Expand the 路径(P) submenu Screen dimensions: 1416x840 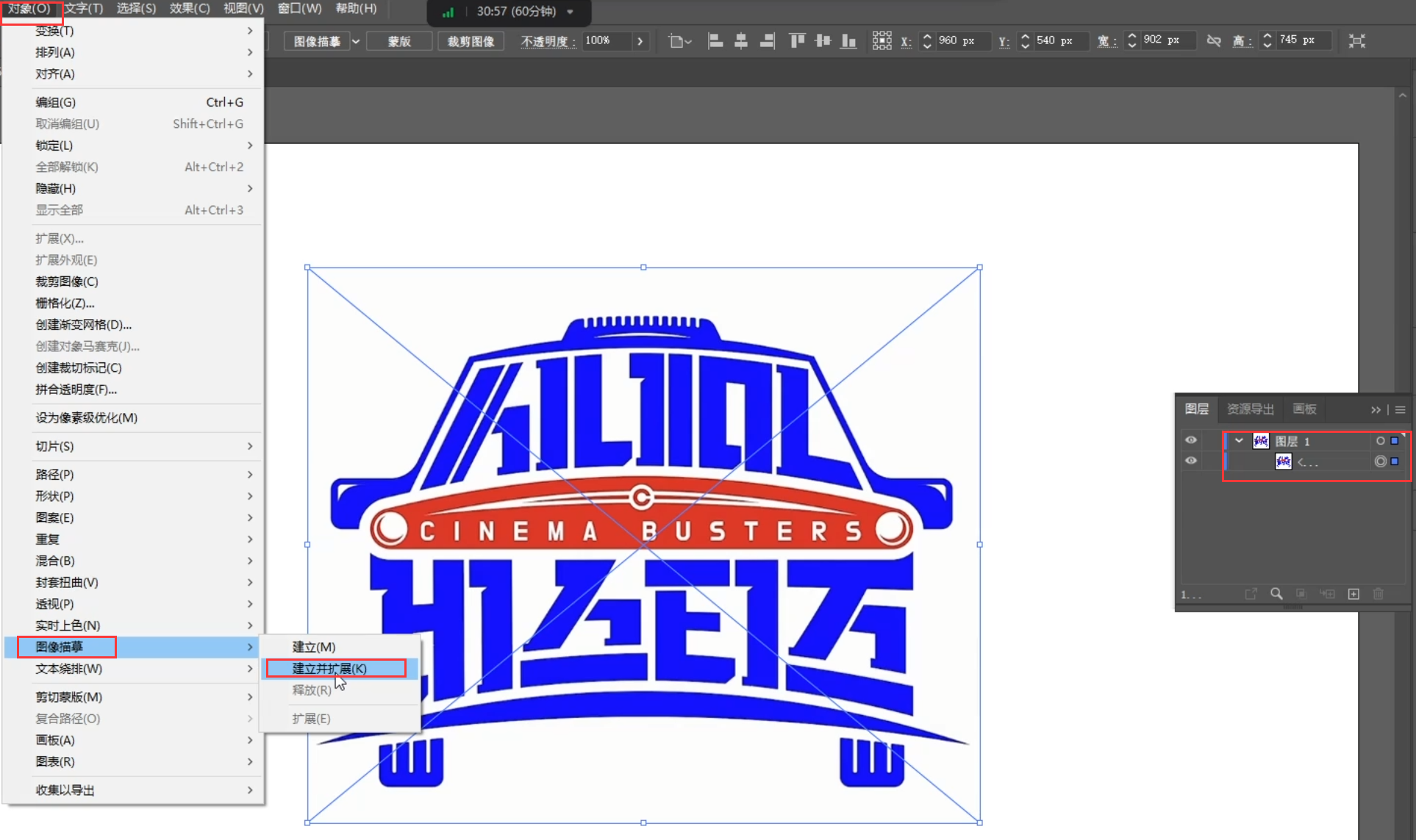coord(133,475)
